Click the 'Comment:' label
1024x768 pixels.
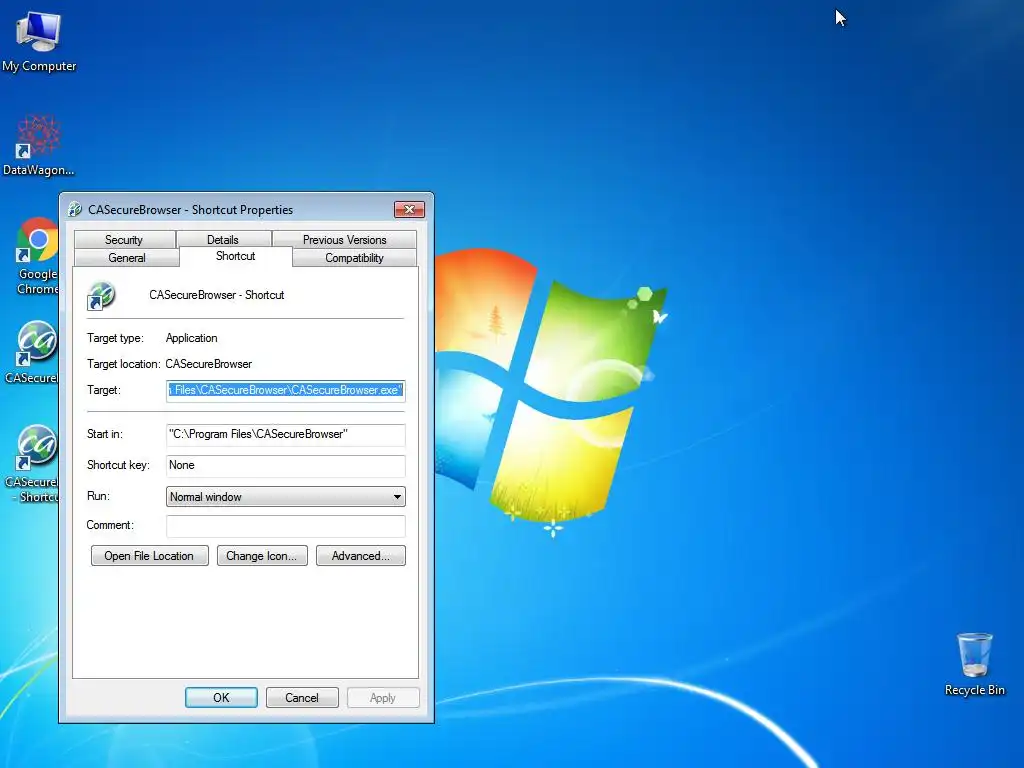click(110, 525)
